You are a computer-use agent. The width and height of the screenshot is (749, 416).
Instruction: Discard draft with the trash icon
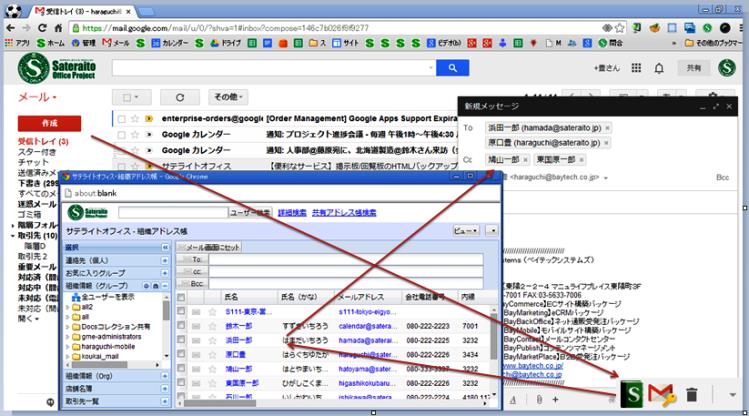click(x=691, y=395)
